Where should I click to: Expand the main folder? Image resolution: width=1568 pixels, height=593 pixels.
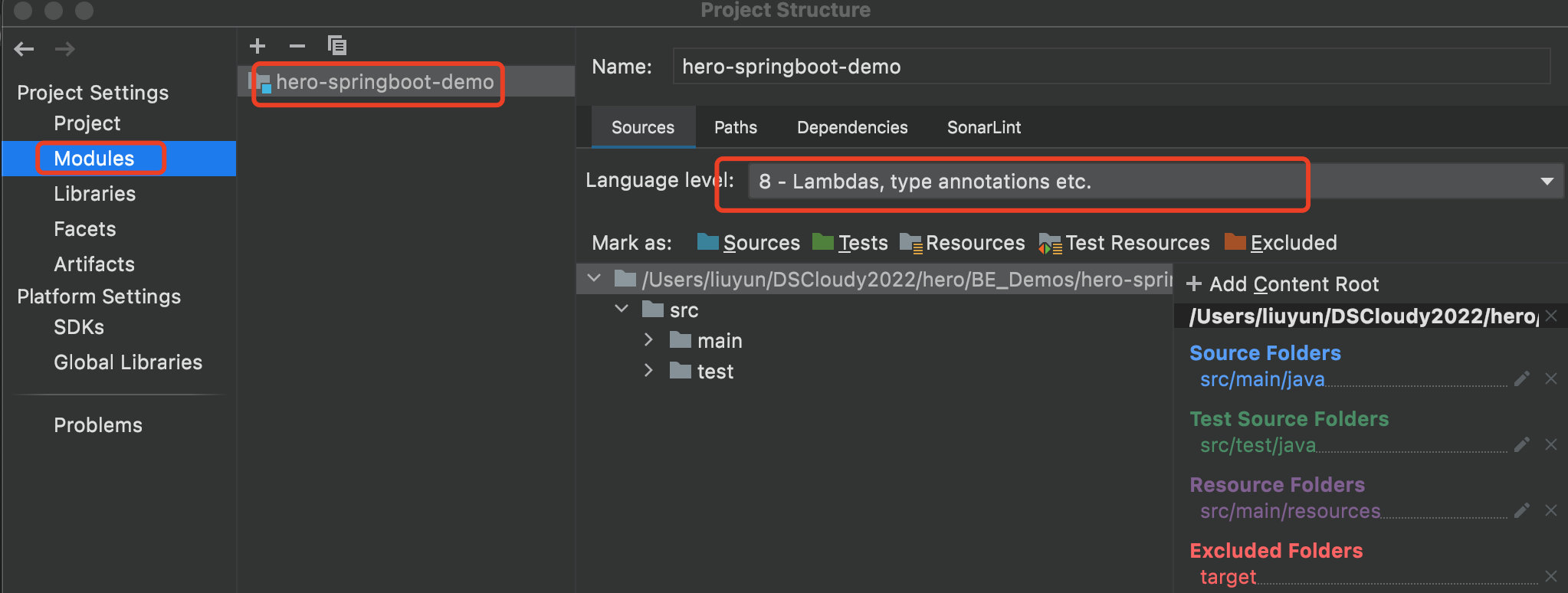(x=648, y=339)
